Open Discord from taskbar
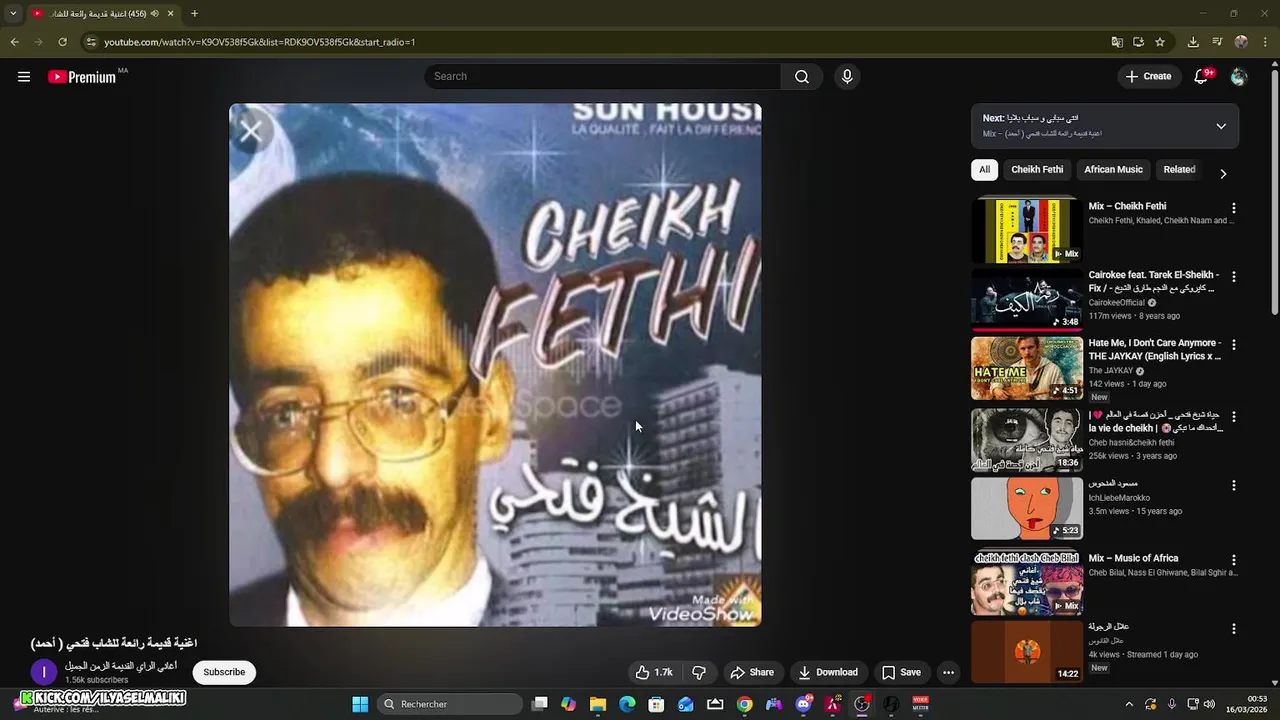Image resolution: width=1280 pixels, height=720 pixels. (x=803, y=704)
